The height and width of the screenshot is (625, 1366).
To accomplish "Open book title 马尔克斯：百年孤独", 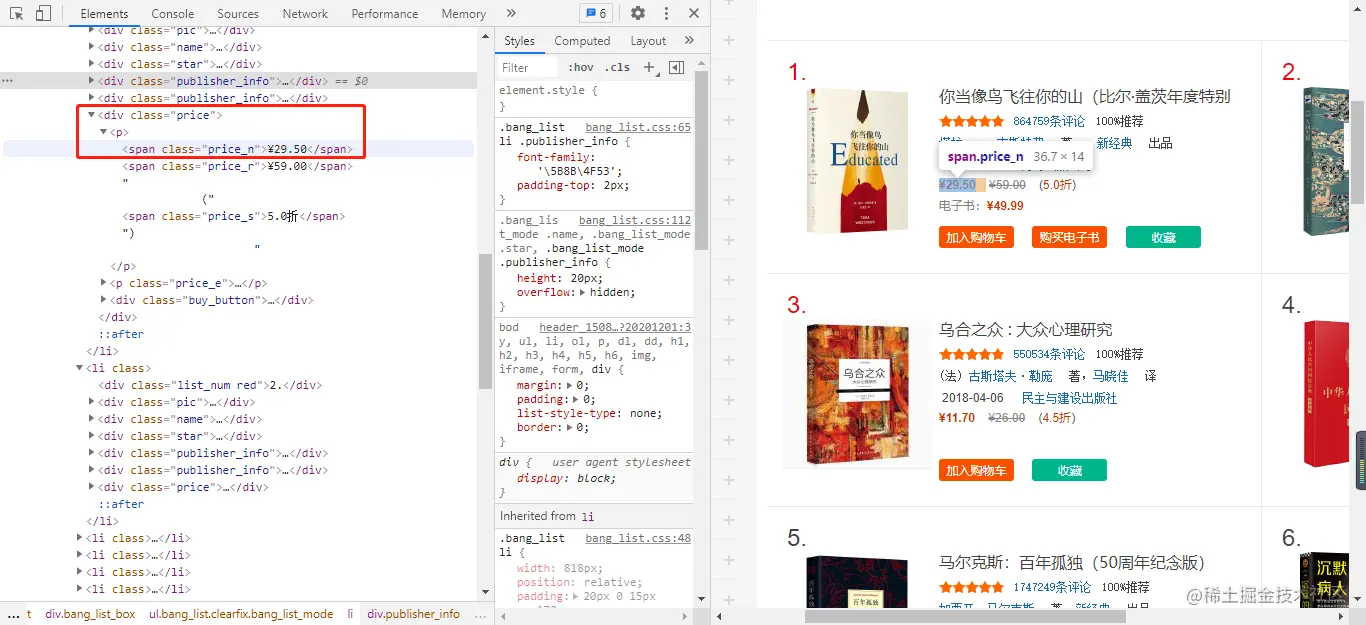I will 1072,563.
